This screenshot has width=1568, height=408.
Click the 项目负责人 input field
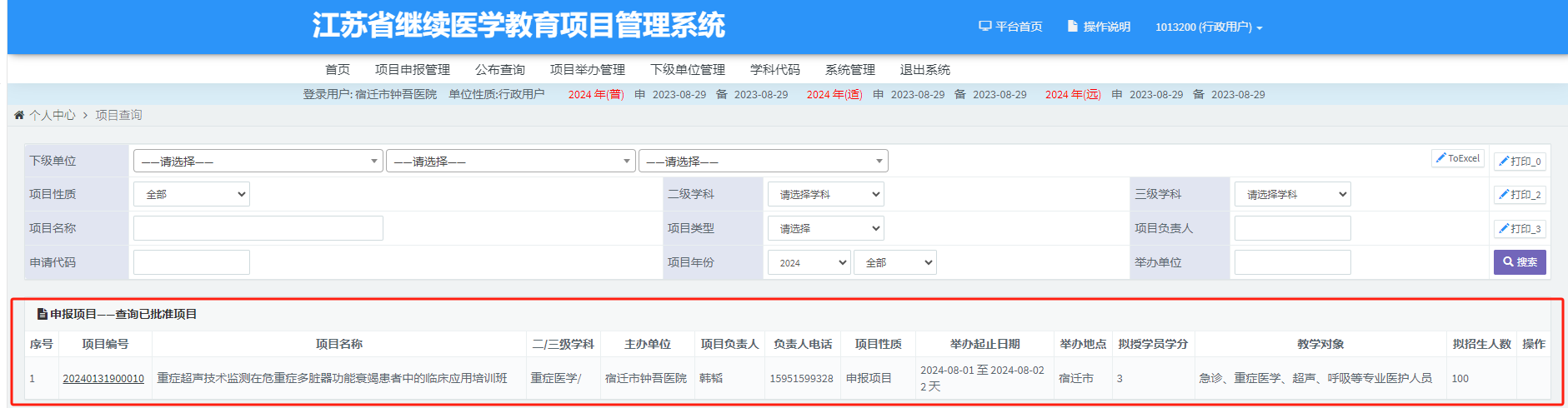(x=1292, y=228)
